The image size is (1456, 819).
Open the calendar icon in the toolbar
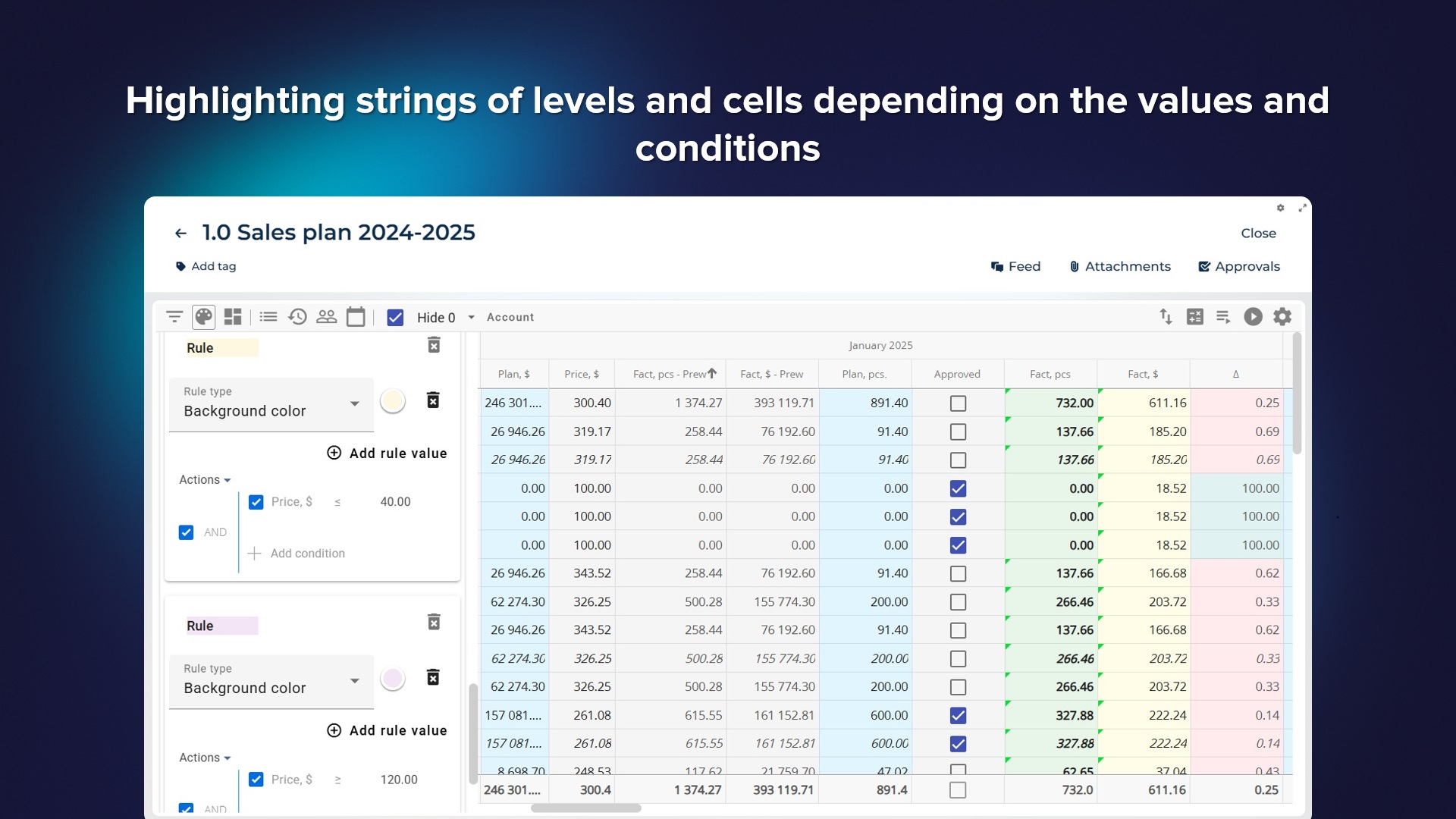click(355, 317)
